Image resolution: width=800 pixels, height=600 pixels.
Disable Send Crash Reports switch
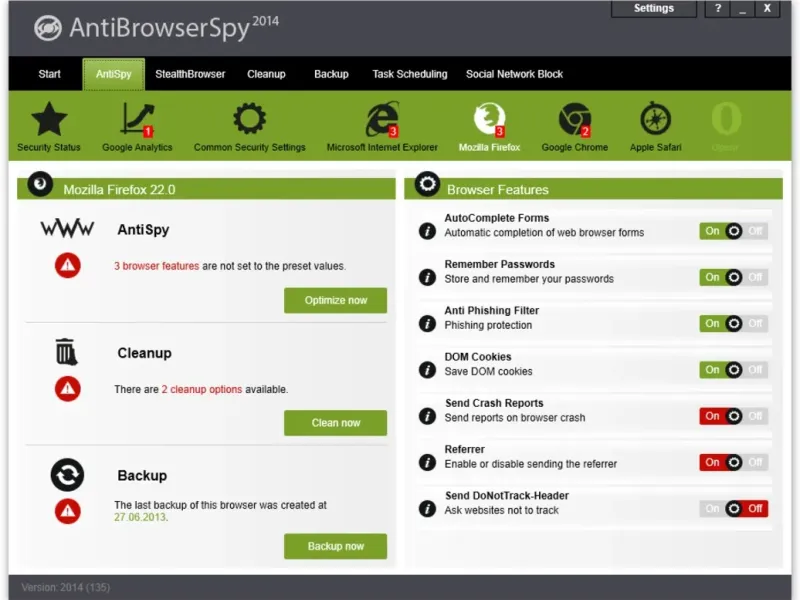click(734, 416)
